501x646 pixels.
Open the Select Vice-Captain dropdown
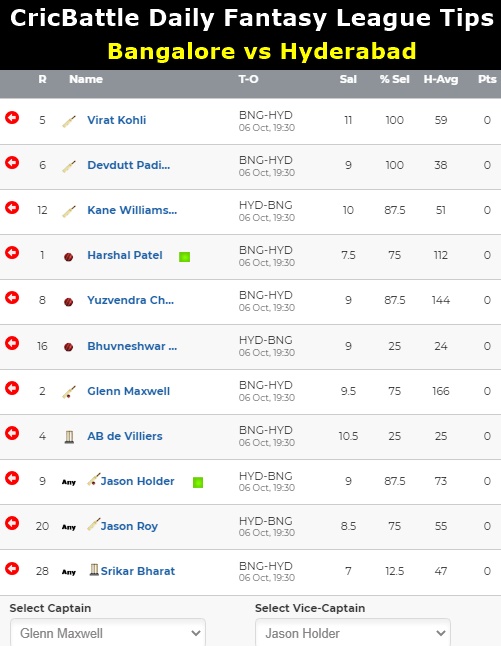click(x=353, y=633)
